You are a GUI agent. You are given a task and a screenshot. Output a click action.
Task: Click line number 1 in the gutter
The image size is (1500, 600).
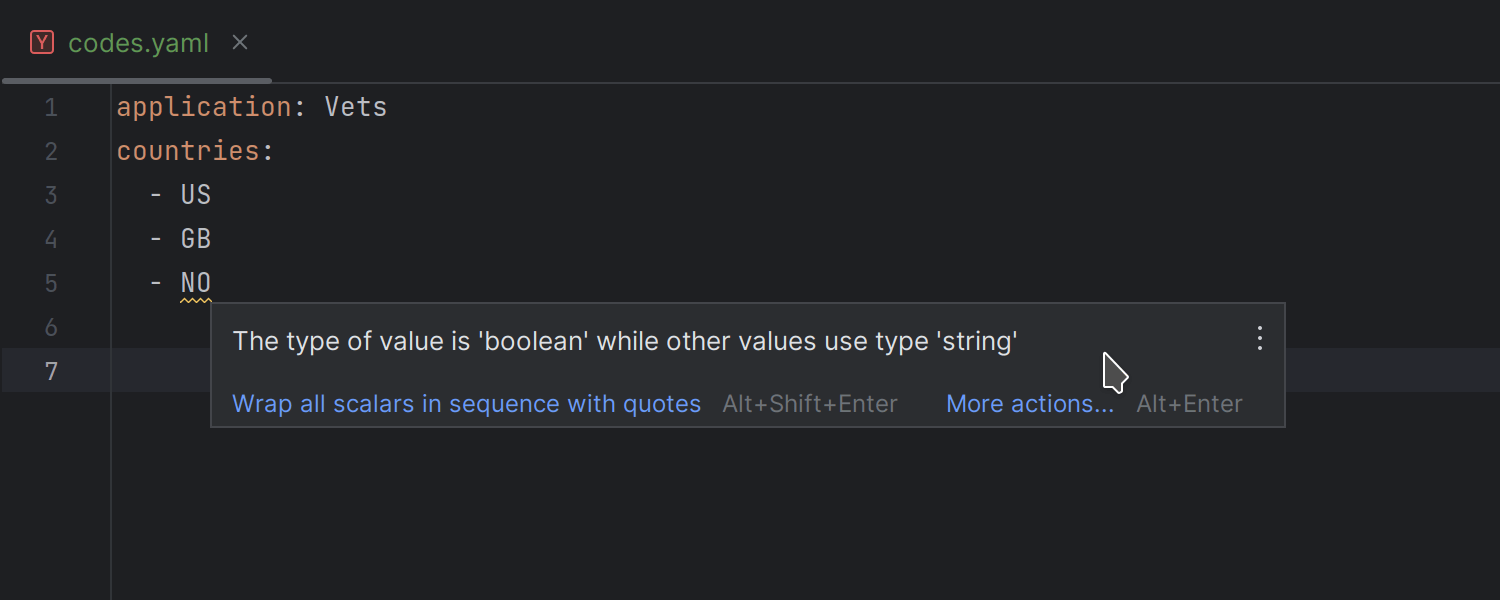coord(51,107)
